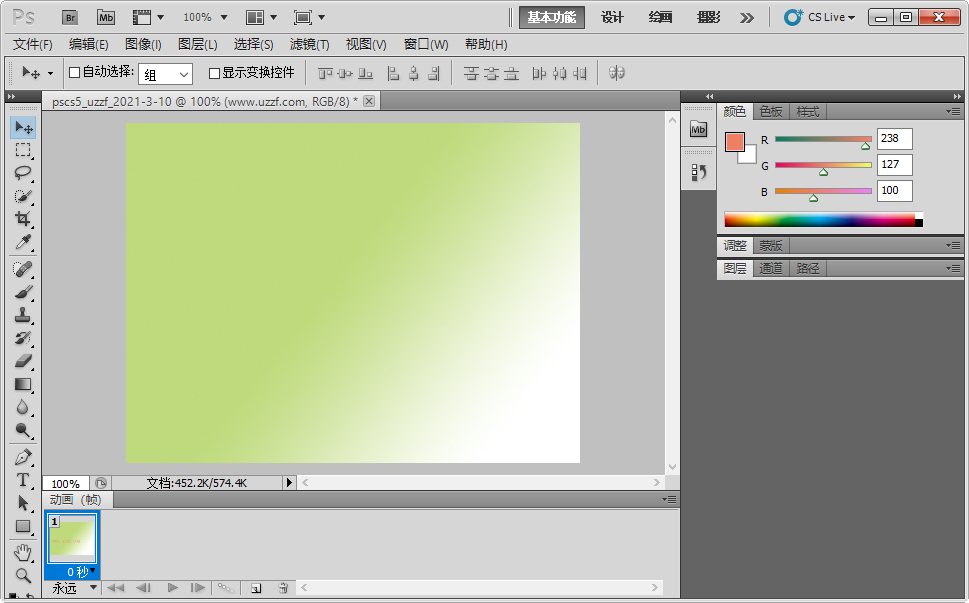Switch to the 通道 tab
969x603 pixels.
[x=770, y=268]
